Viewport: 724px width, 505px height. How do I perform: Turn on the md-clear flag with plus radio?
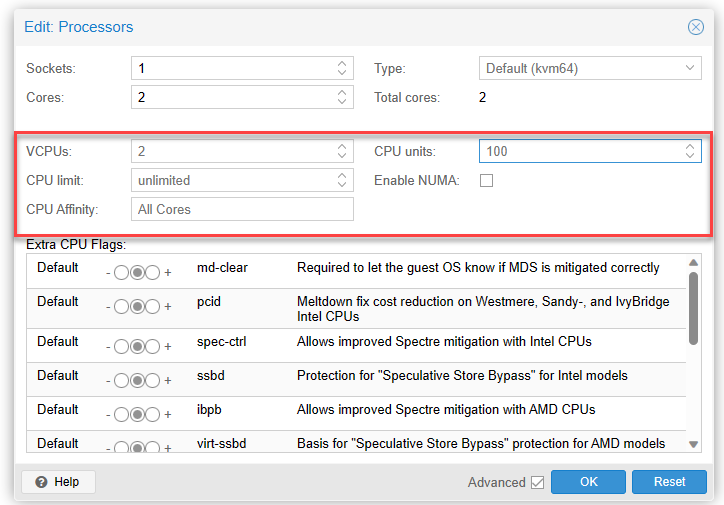[x=153, y=273]
